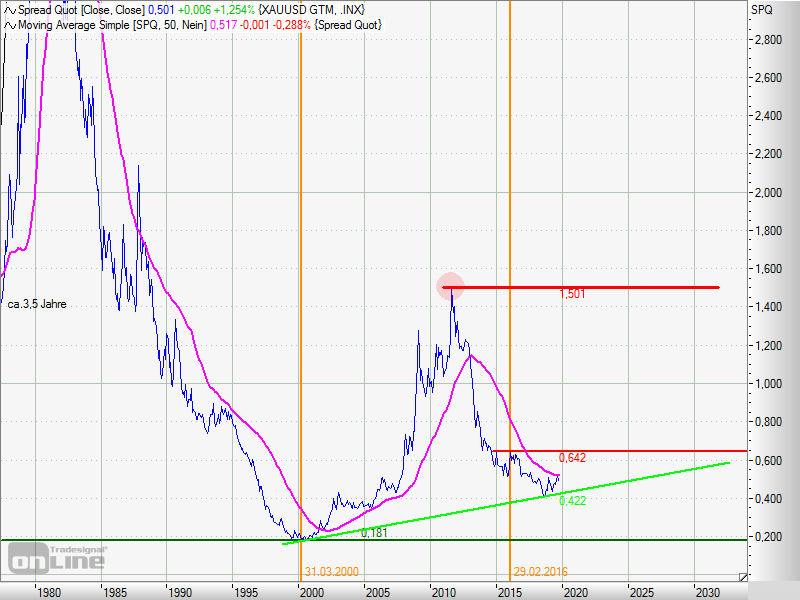Click the y-axis label "1,800"
This screenshot has width=800, height=600.
click(x=768, y=231)
